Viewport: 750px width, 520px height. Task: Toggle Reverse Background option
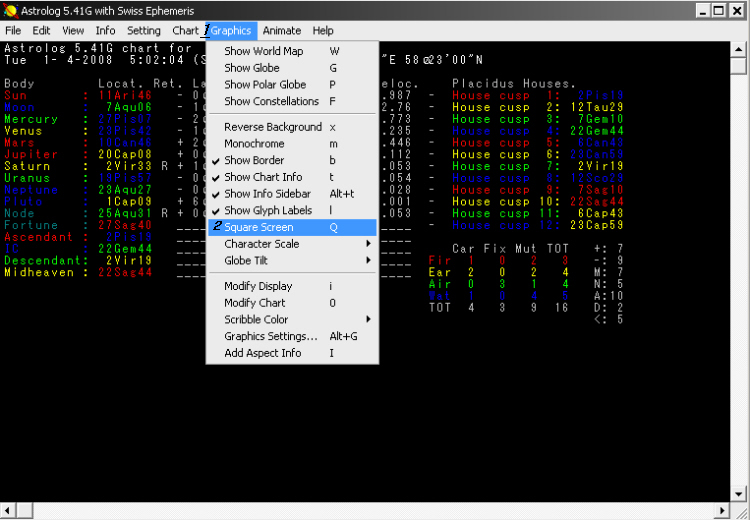(x=292, y=127)
